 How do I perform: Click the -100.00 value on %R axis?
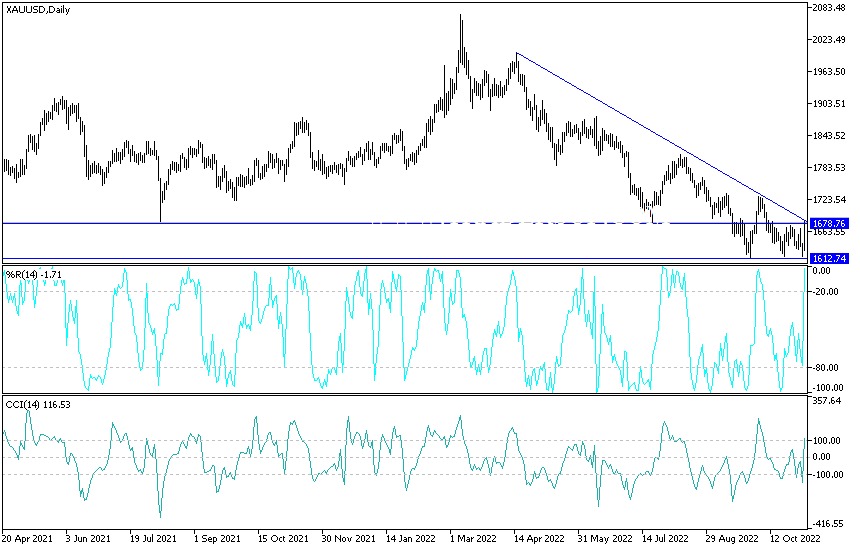click(827, 388)
